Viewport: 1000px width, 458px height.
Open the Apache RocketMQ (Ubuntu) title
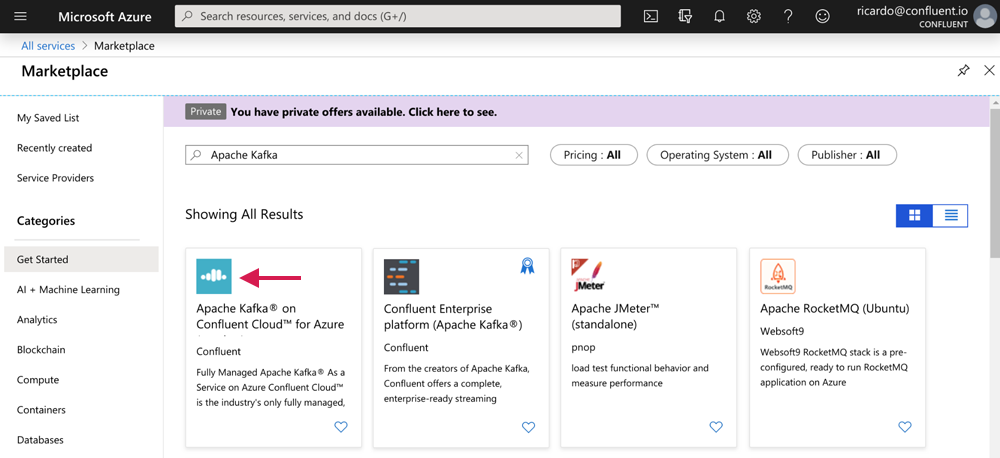835,309
